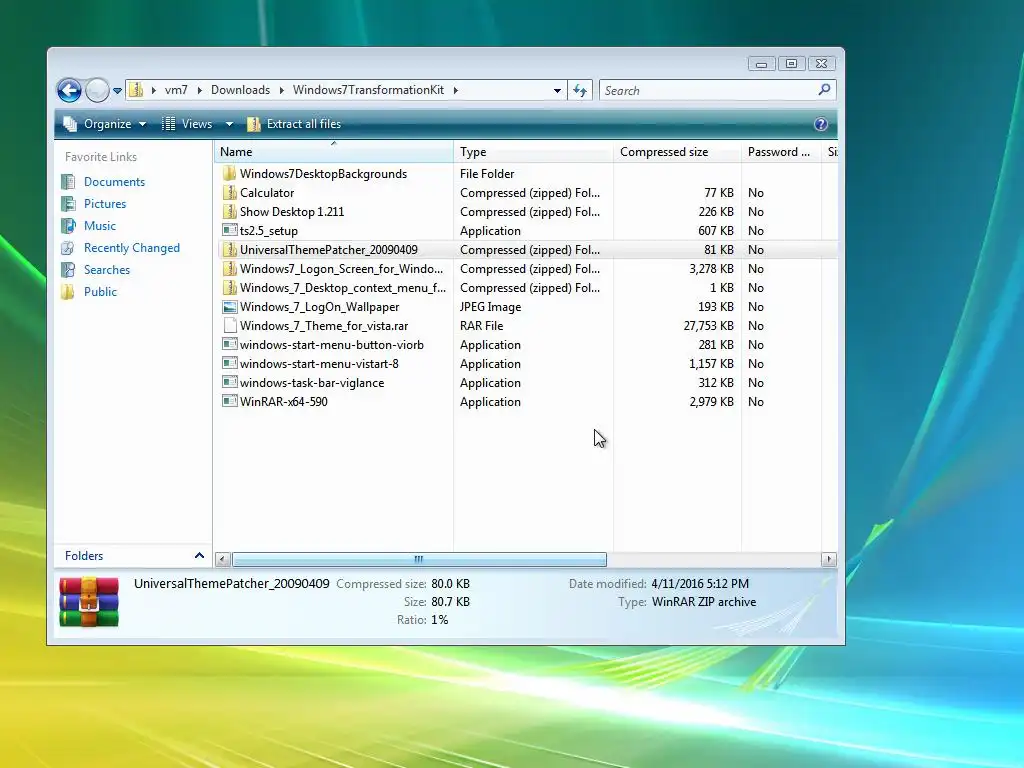Sort by Type column header

(x=533, y=152)
